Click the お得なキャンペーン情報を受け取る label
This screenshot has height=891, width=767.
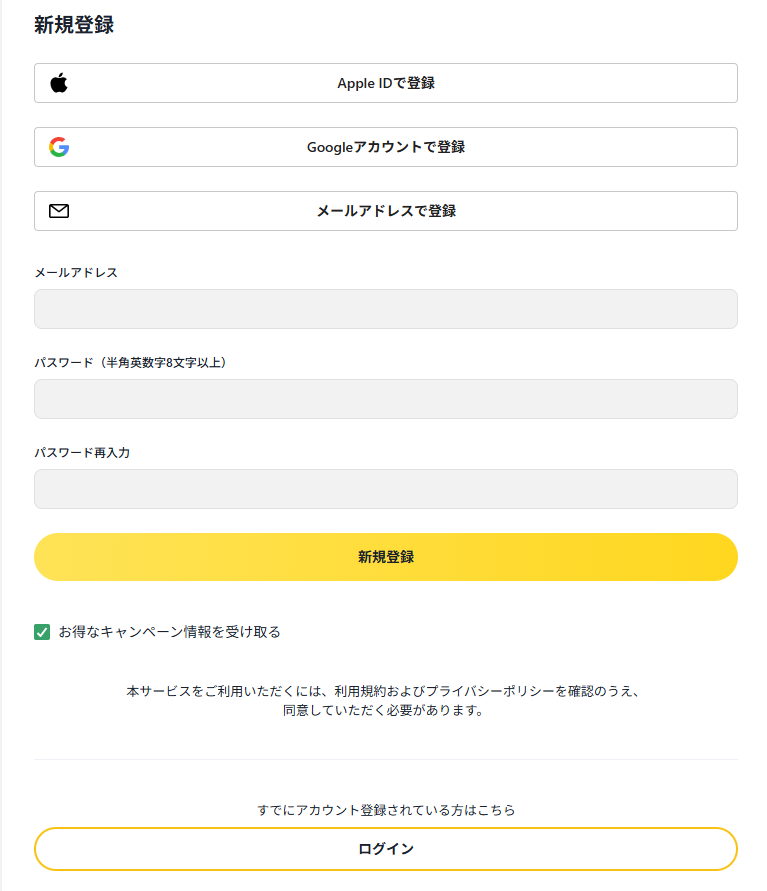(169, 632)
